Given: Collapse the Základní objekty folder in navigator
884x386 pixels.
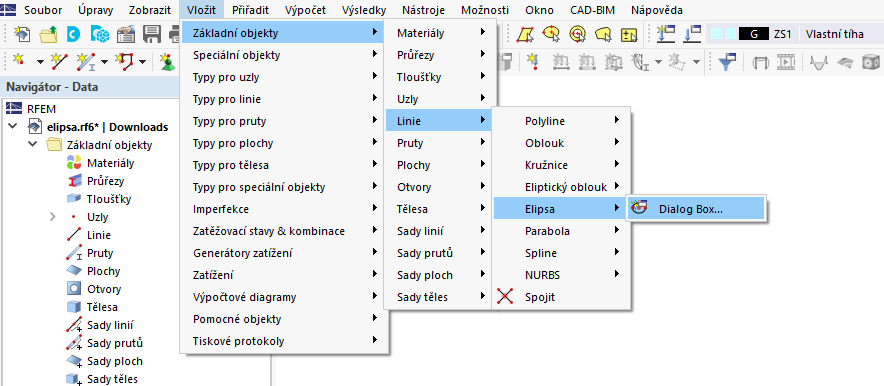Looking at the screenshot, I should [x=33, y=145].
